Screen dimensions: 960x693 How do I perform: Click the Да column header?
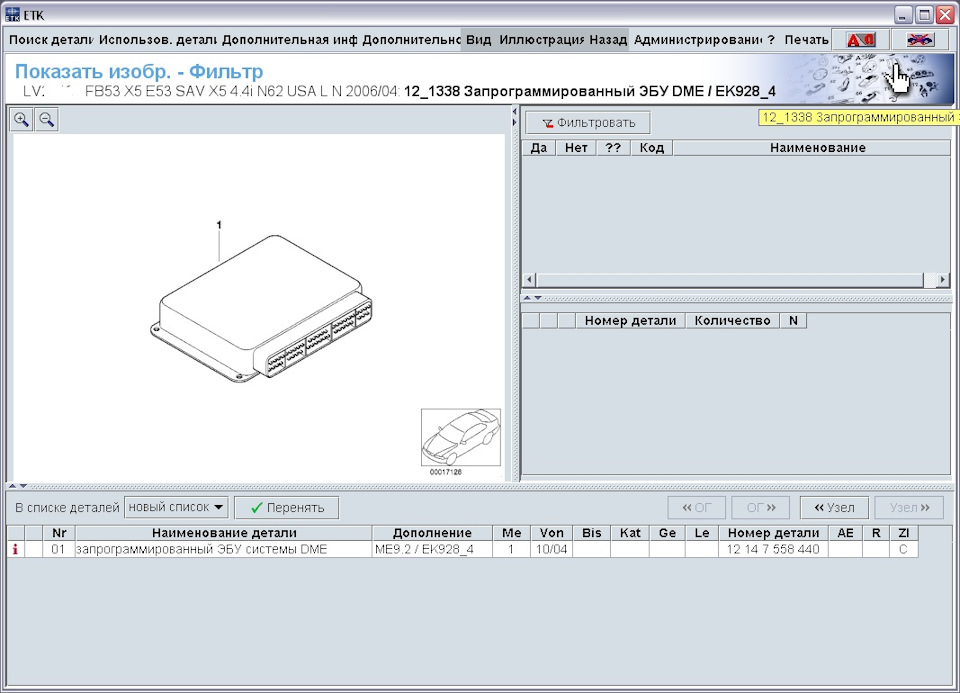(x=538, y=148)
